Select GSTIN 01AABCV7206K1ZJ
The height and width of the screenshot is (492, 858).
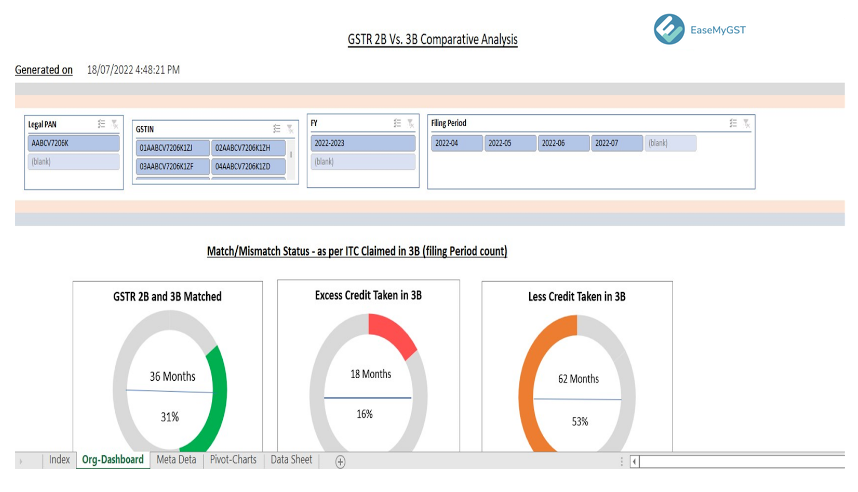[173, 148]
